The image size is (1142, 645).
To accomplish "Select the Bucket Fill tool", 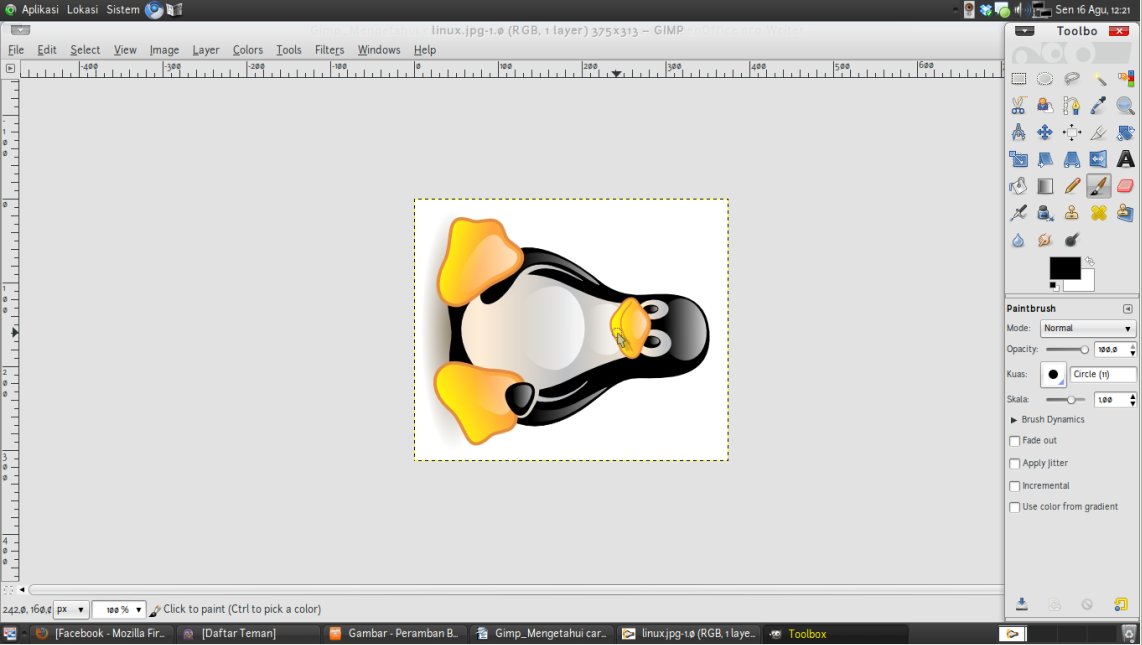I will tap(1018, 186).
